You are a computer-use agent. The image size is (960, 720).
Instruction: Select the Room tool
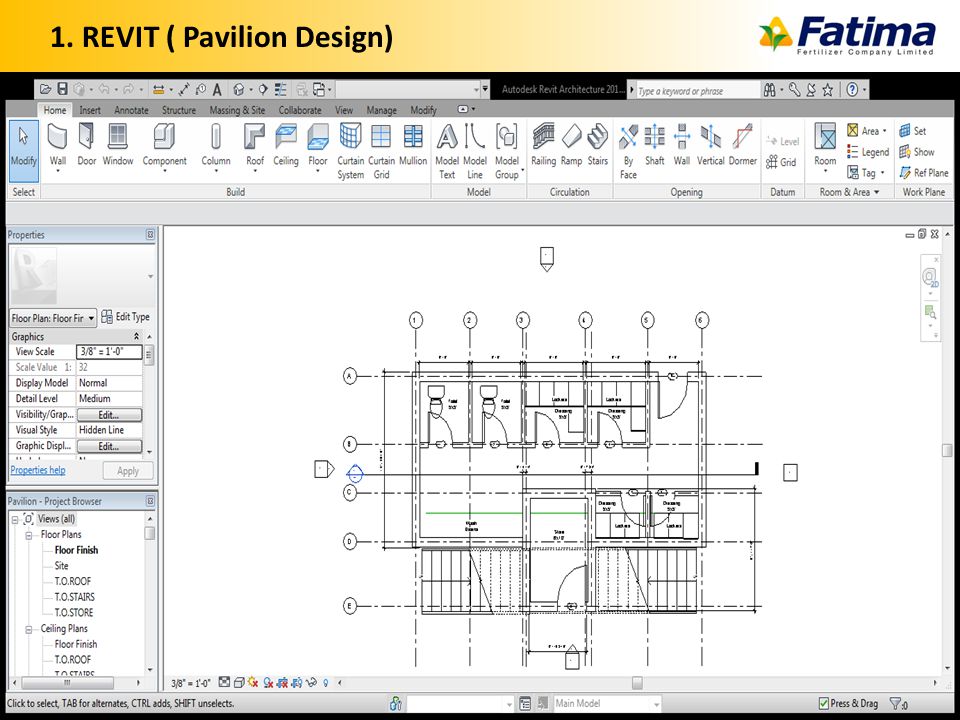825,149
